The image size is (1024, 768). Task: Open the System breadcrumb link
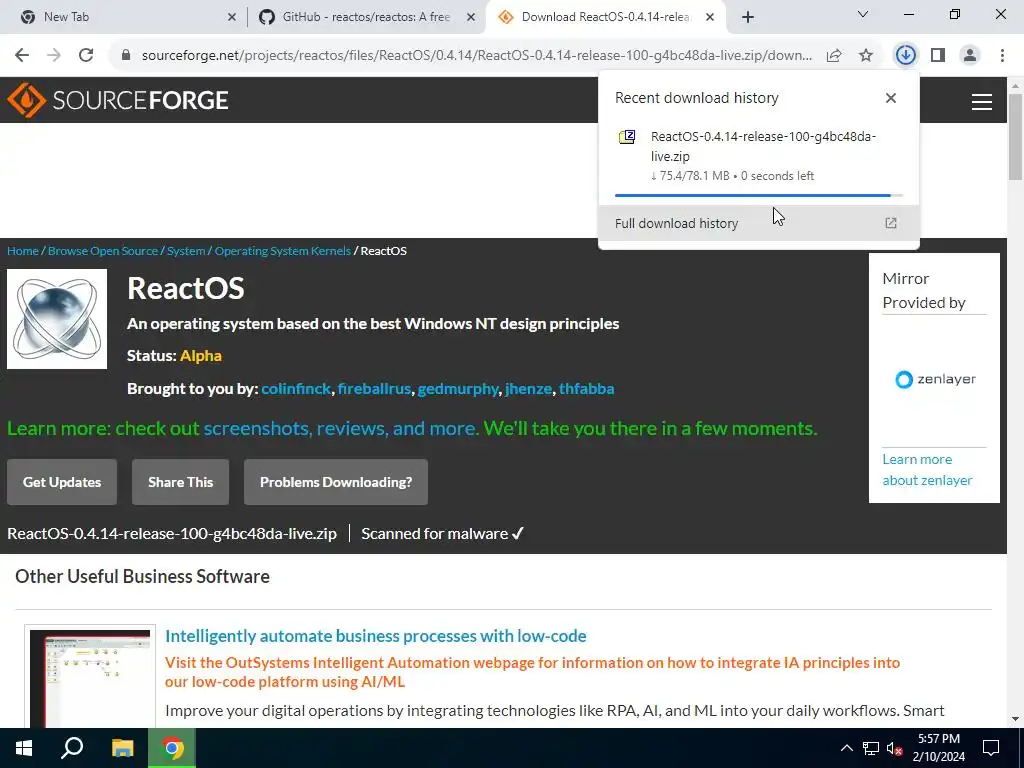point(186,251)
